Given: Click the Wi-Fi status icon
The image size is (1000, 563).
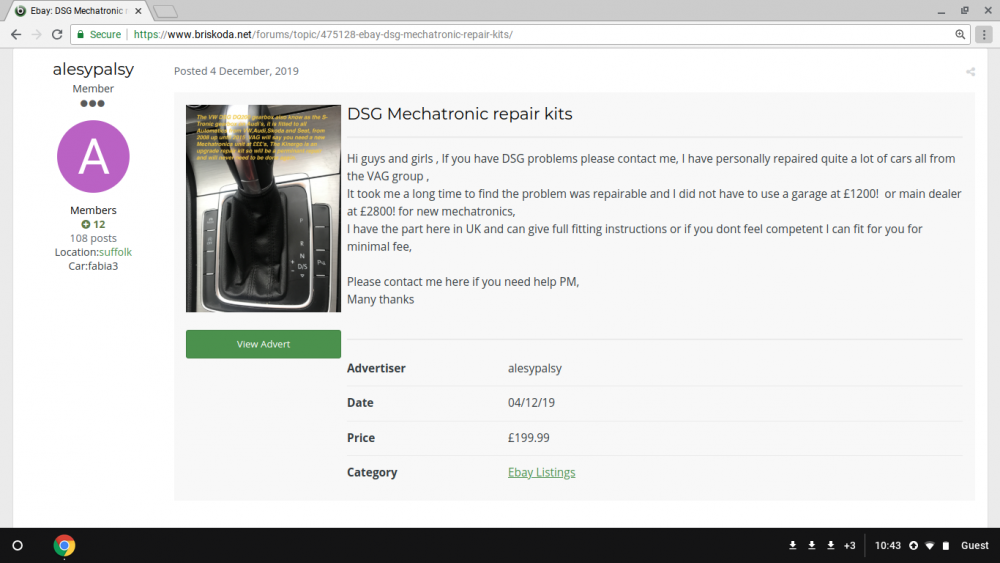Looking at the screenshot, I should 930,545.
